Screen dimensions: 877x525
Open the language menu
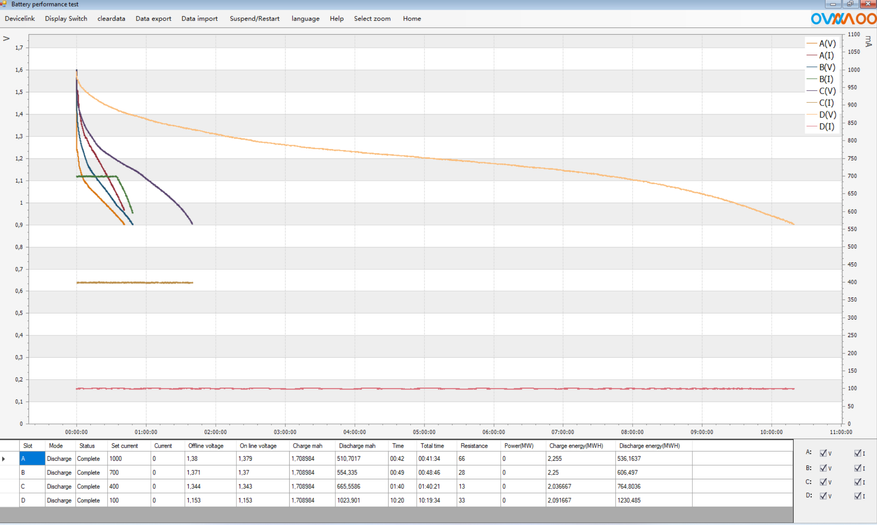point(305,18)
